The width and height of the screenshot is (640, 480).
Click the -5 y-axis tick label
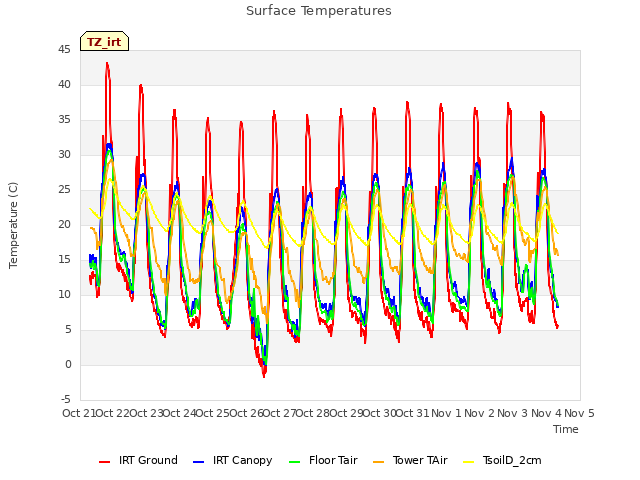(66, 399)
